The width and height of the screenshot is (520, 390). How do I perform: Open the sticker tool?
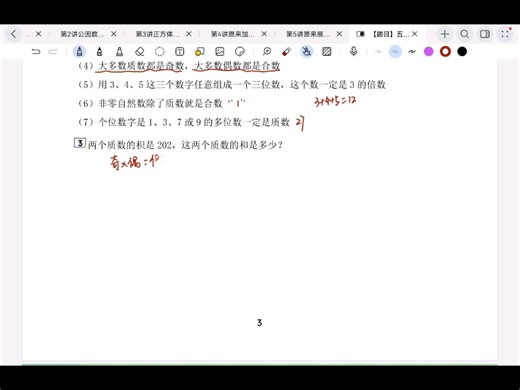click(240, 52)
